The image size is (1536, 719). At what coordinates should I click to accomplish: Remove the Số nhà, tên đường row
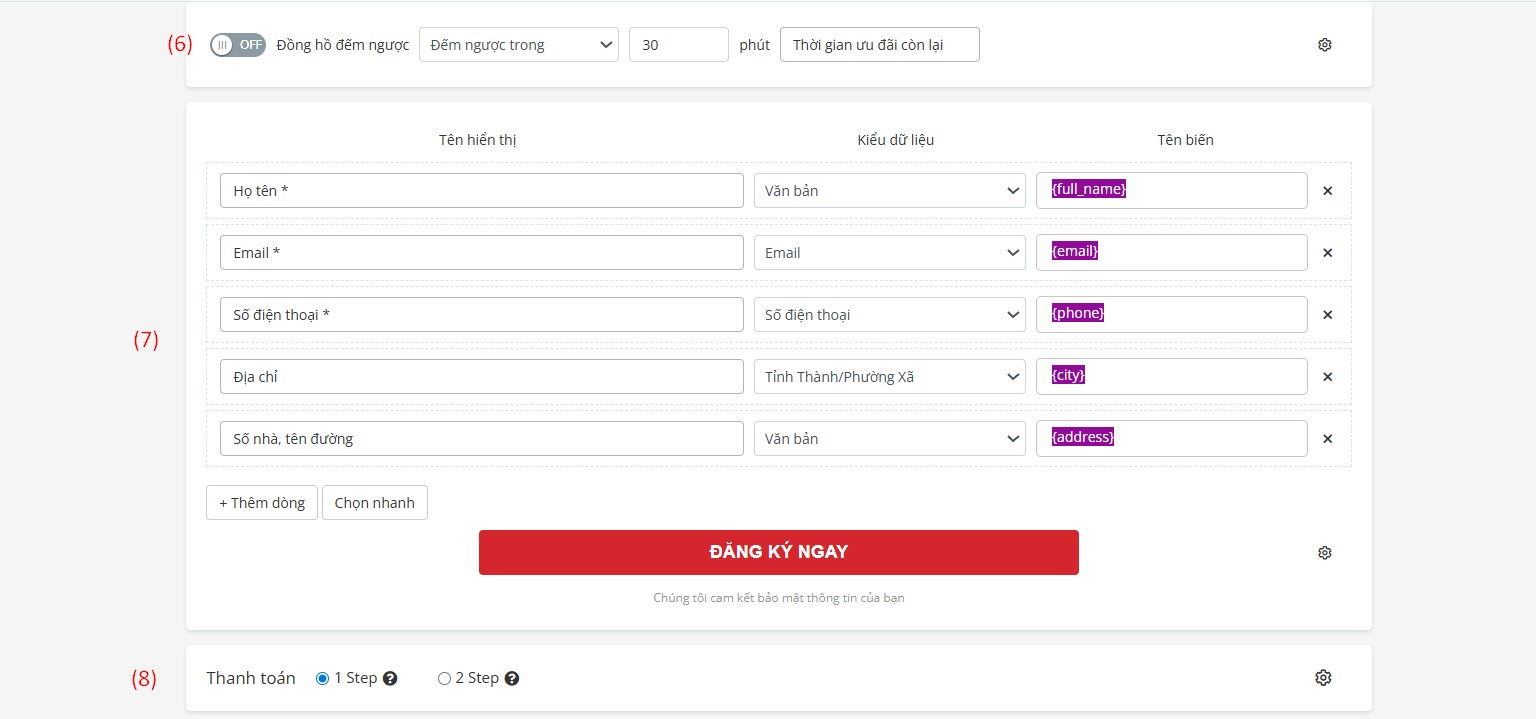coord(1327,438)
